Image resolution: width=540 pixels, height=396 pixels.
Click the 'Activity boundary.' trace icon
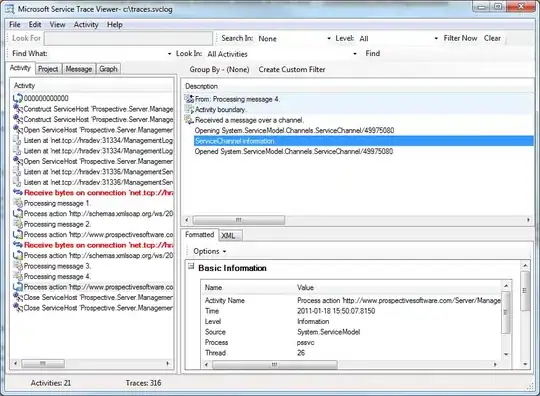tap(189, 110)
